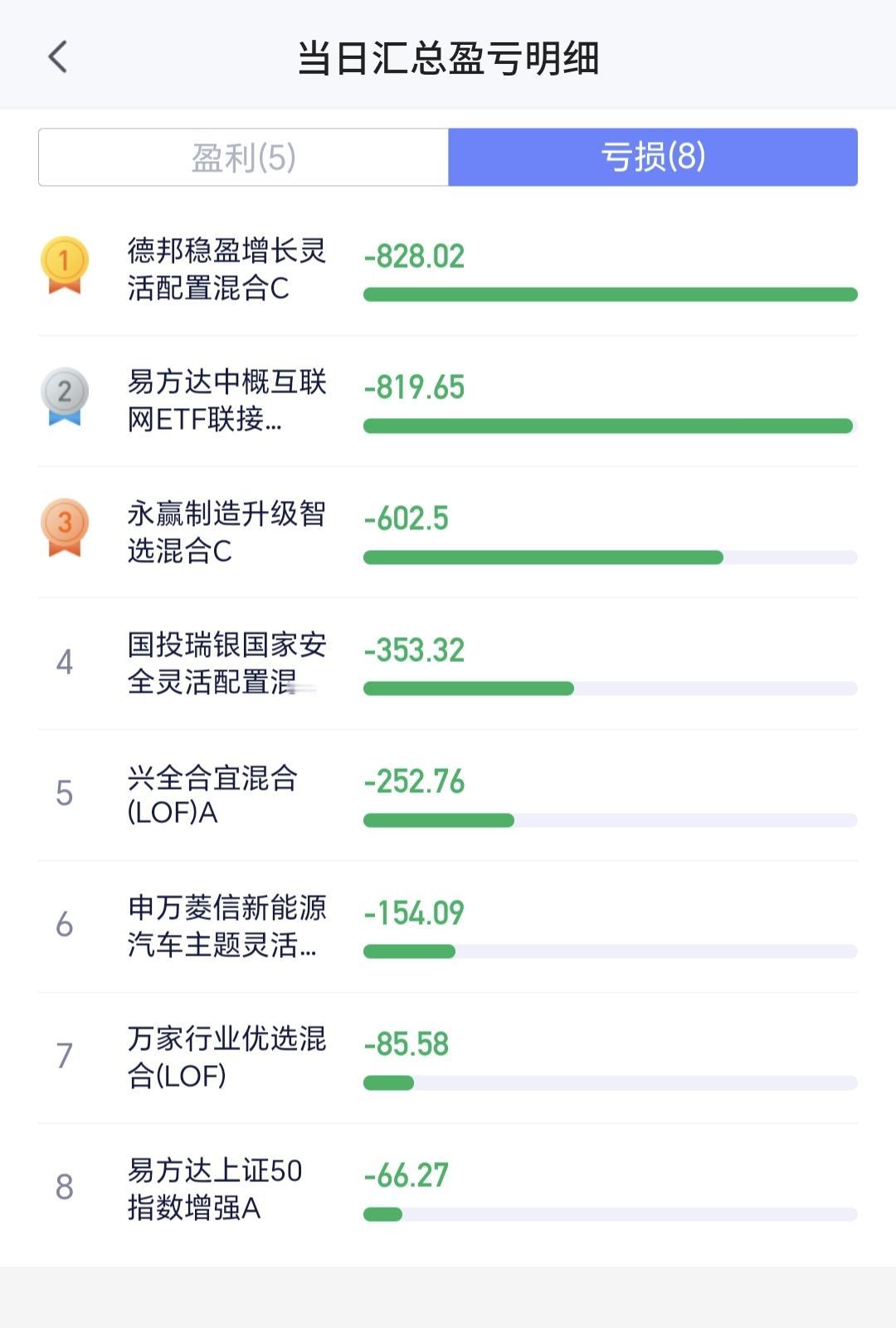Screen dimensions: 896x1328
Task: Click the -828.02 loss progress bar
Action: 611,294
